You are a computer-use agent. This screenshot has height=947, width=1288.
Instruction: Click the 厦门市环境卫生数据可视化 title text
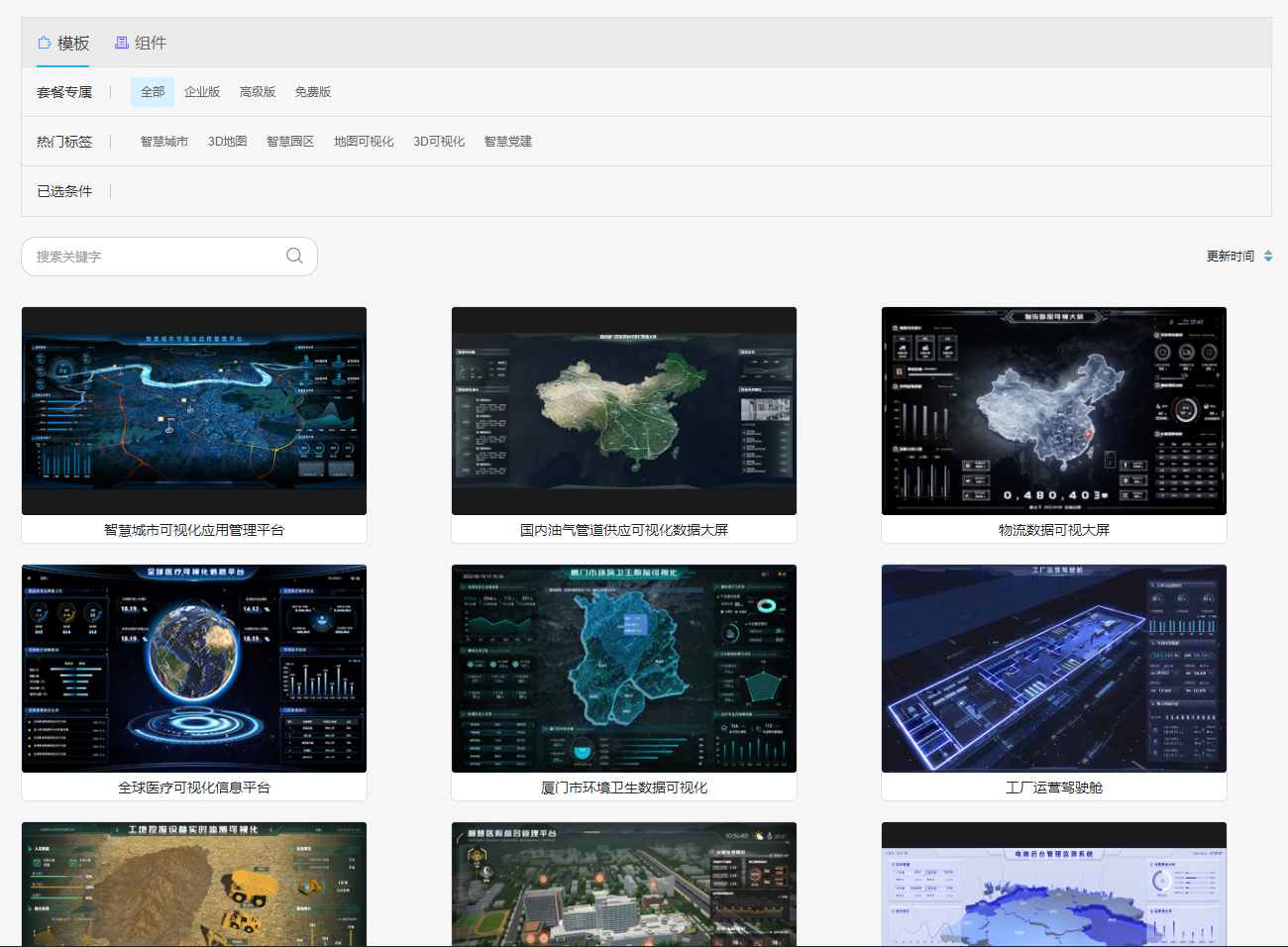(x=624, y=788)
